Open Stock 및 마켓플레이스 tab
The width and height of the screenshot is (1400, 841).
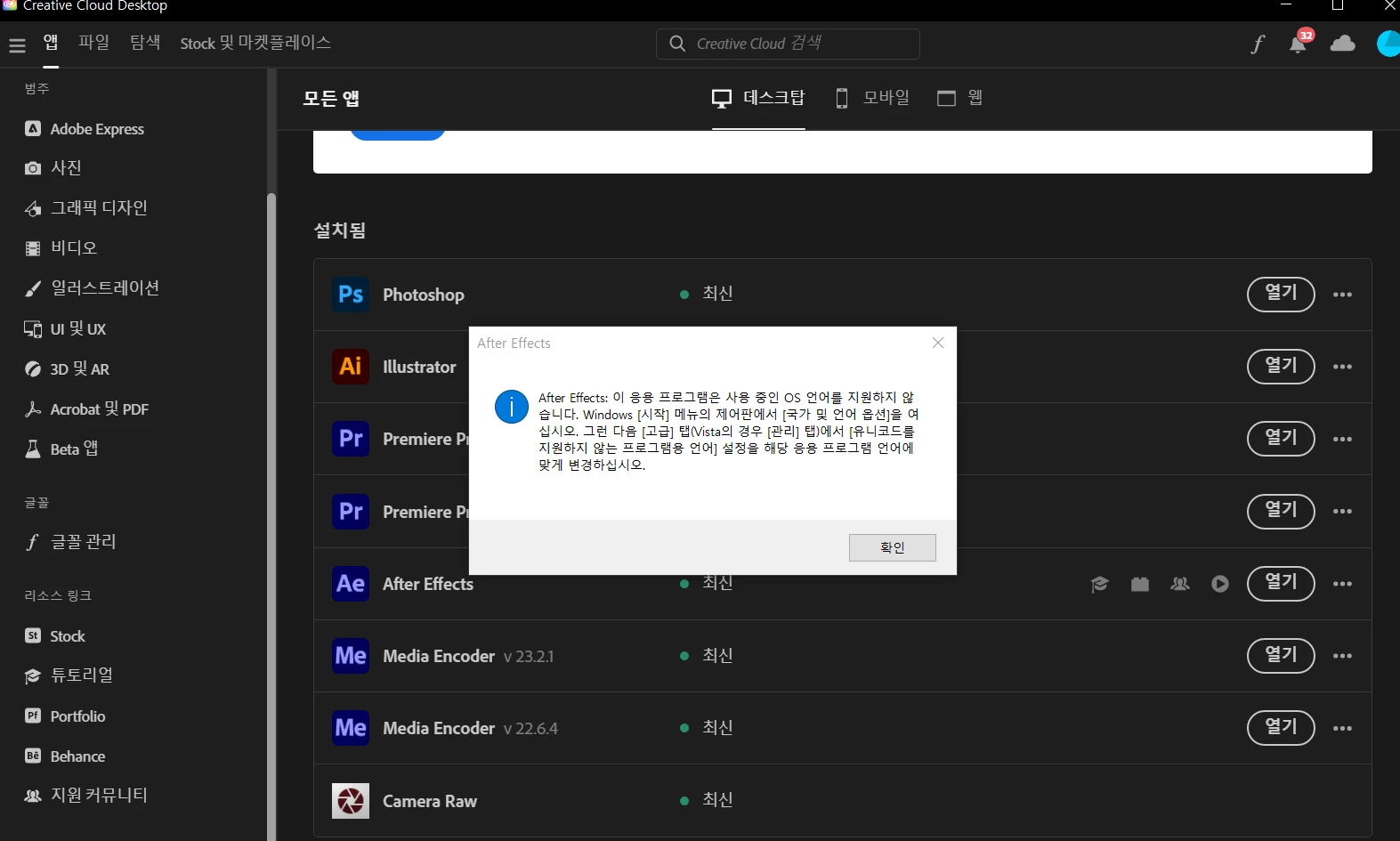pos(255,43)
